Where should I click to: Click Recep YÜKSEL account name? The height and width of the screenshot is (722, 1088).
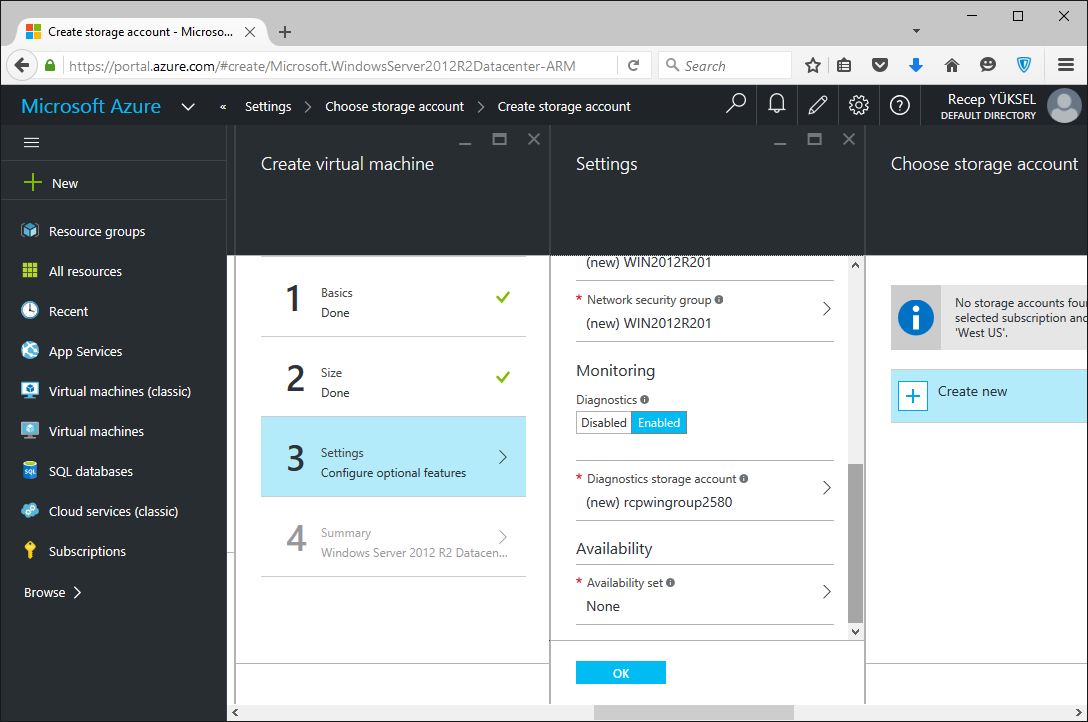point(991,99)
